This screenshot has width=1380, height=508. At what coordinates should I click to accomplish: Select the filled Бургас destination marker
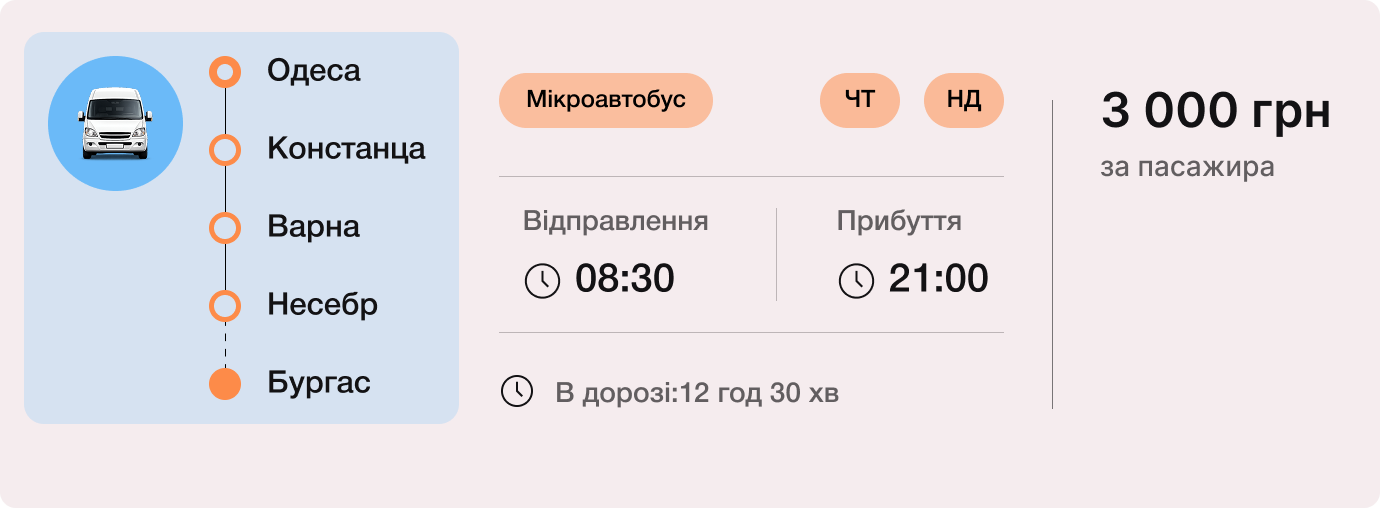point(225,384)
